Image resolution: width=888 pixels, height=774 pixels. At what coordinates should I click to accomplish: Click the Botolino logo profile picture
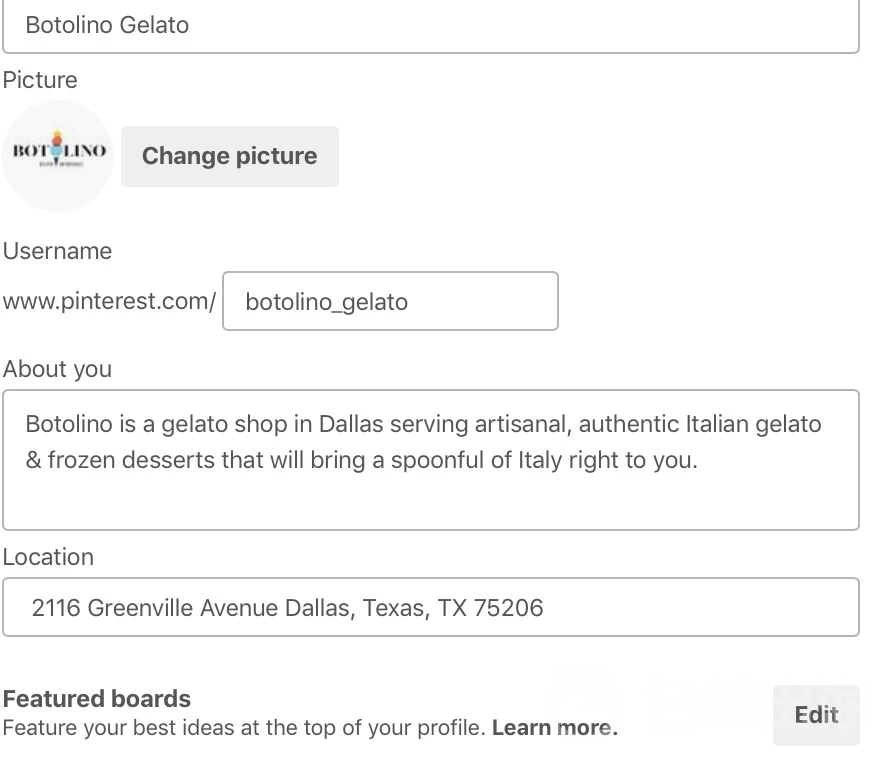(x=58, y=156)
